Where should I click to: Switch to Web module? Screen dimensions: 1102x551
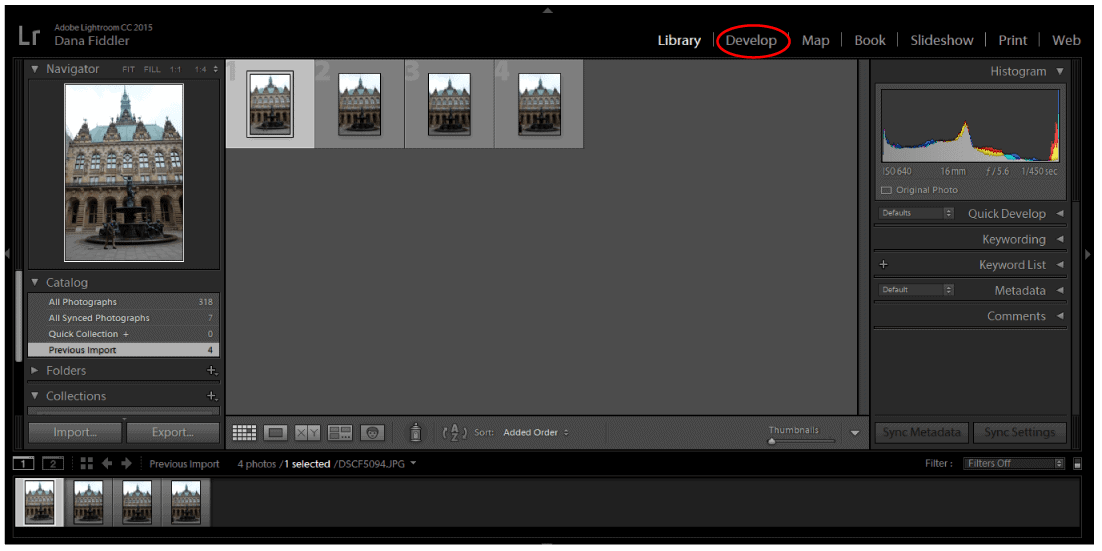(x=1066, y=41)
